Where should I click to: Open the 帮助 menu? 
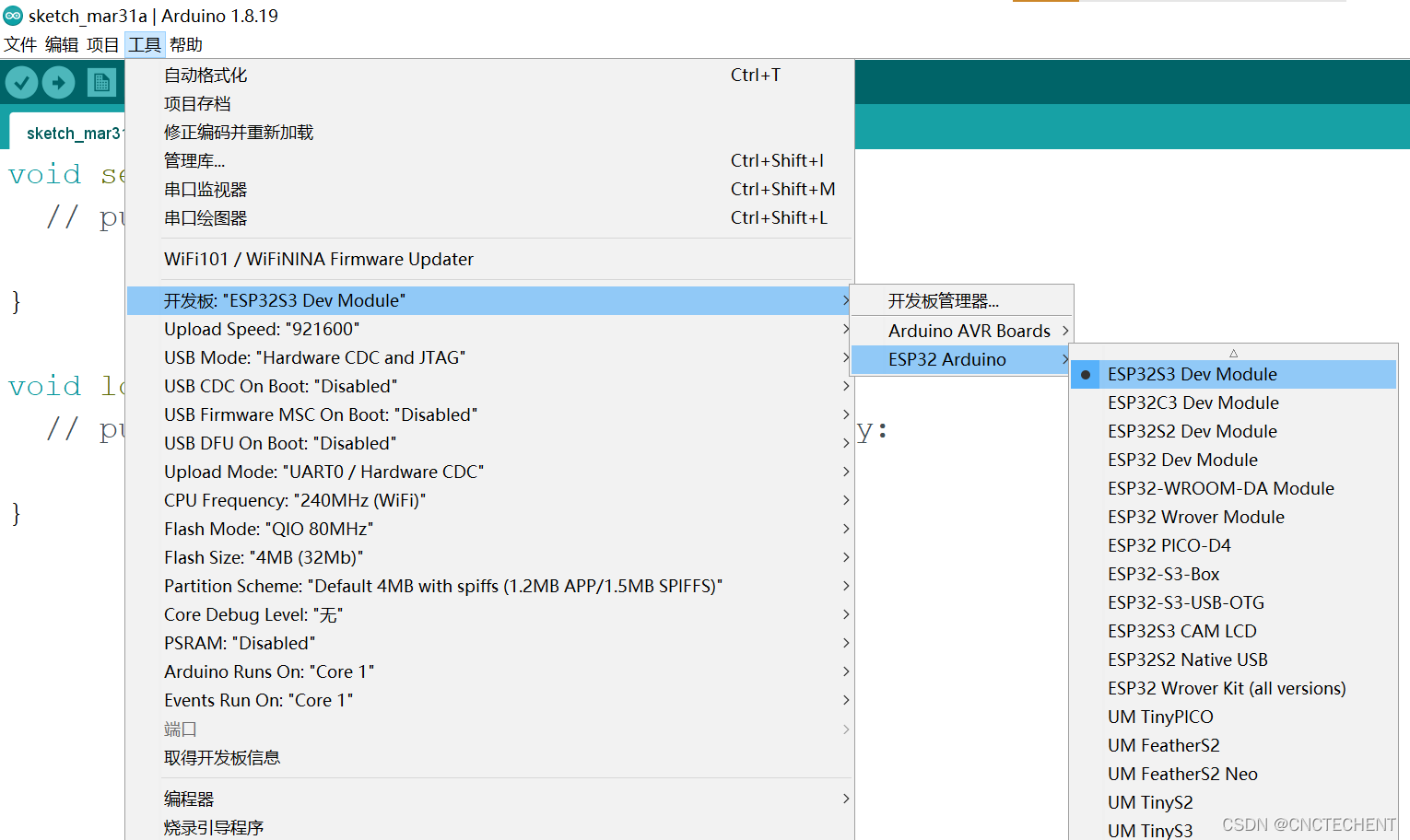tap(185, 44)
